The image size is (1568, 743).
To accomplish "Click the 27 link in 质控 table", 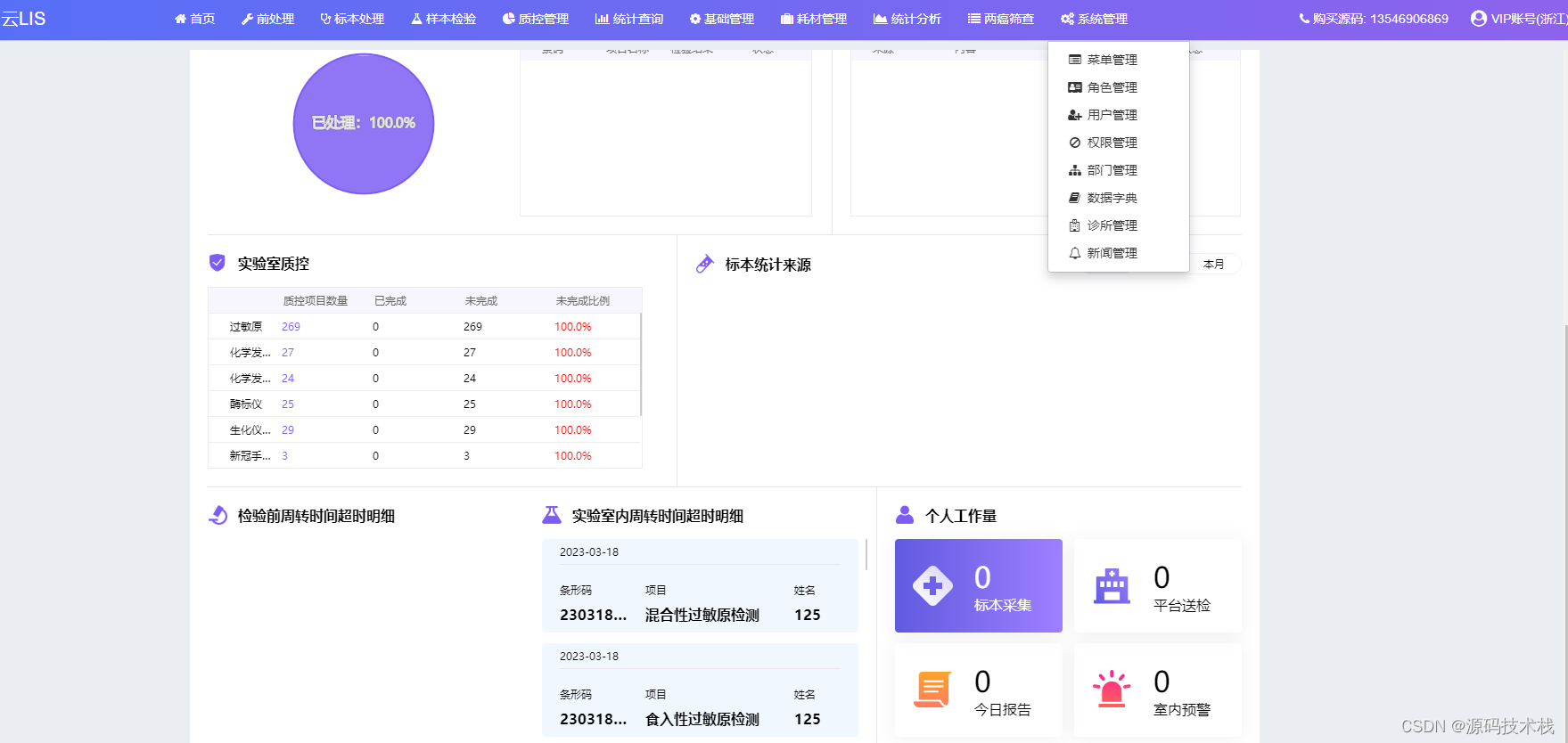I will 287,353.
